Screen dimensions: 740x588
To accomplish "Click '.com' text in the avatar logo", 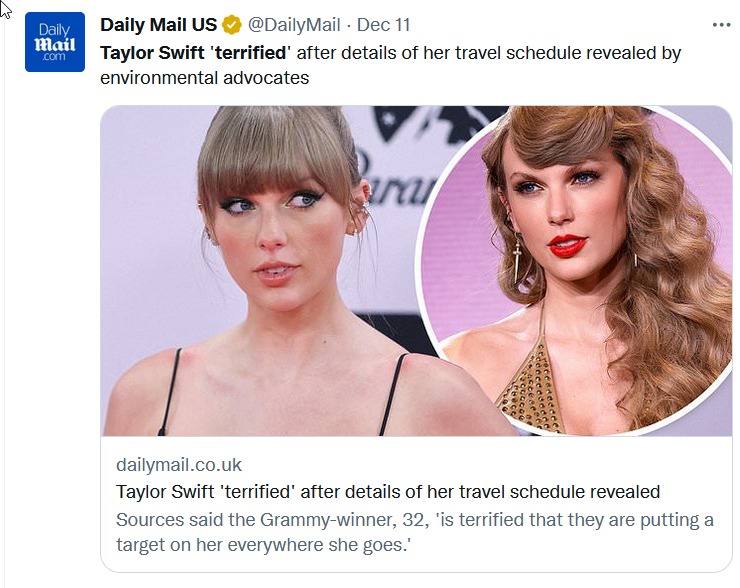I will 55,58.
